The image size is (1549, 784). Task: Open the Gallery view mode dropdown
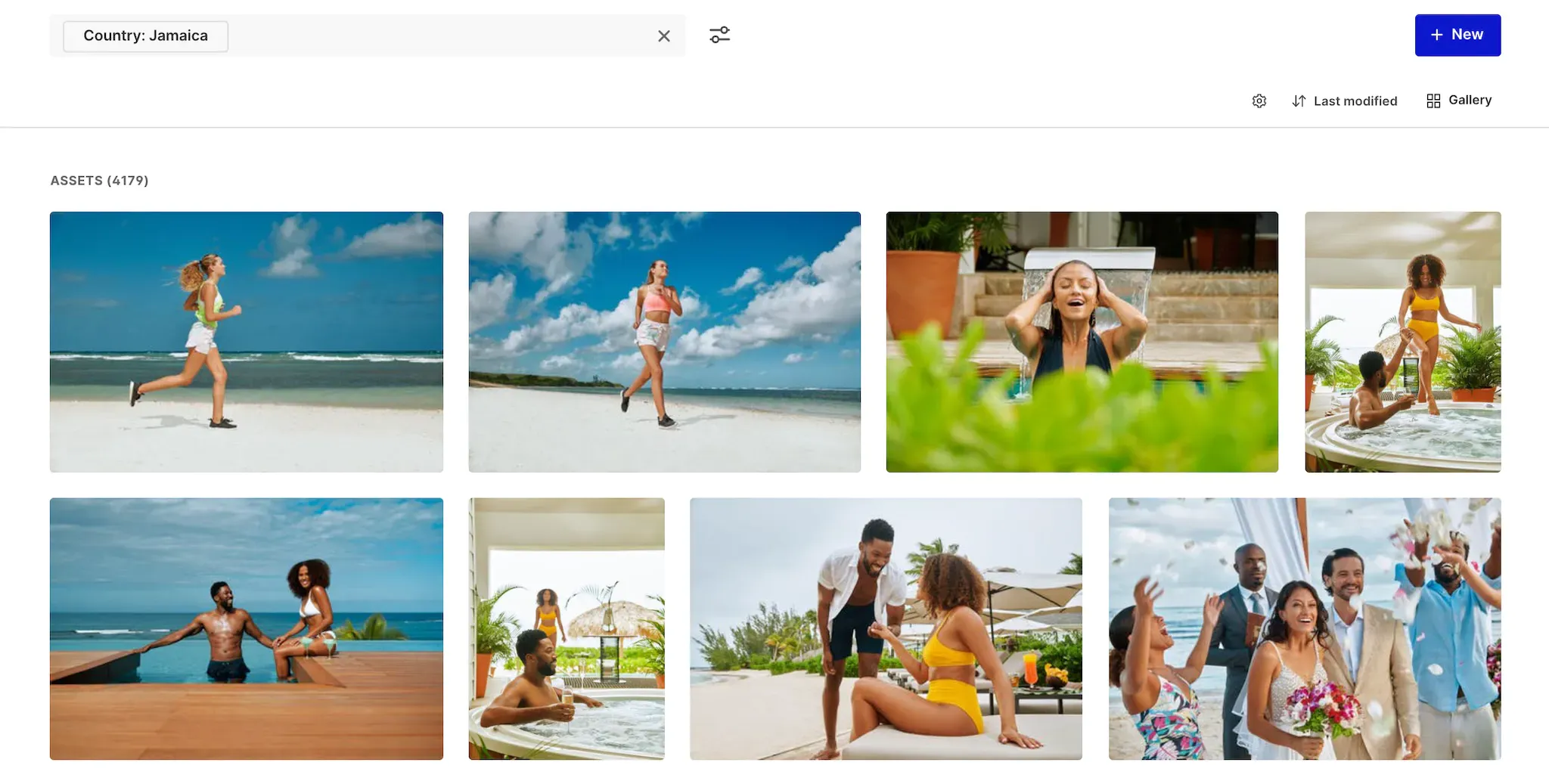pos(1458,101)
